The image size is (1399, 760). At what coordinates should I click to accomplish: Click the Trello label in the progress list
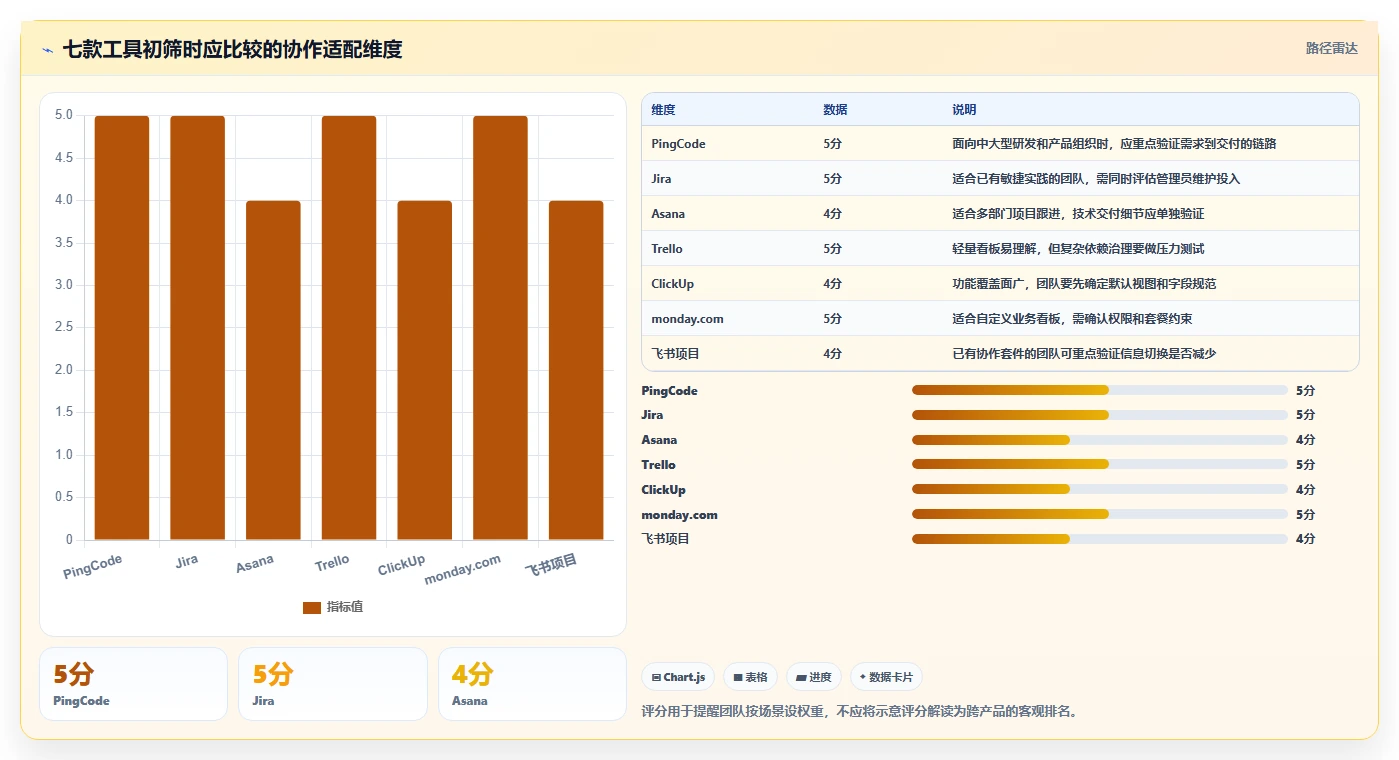pyautogui.click(x=658, y=465)
